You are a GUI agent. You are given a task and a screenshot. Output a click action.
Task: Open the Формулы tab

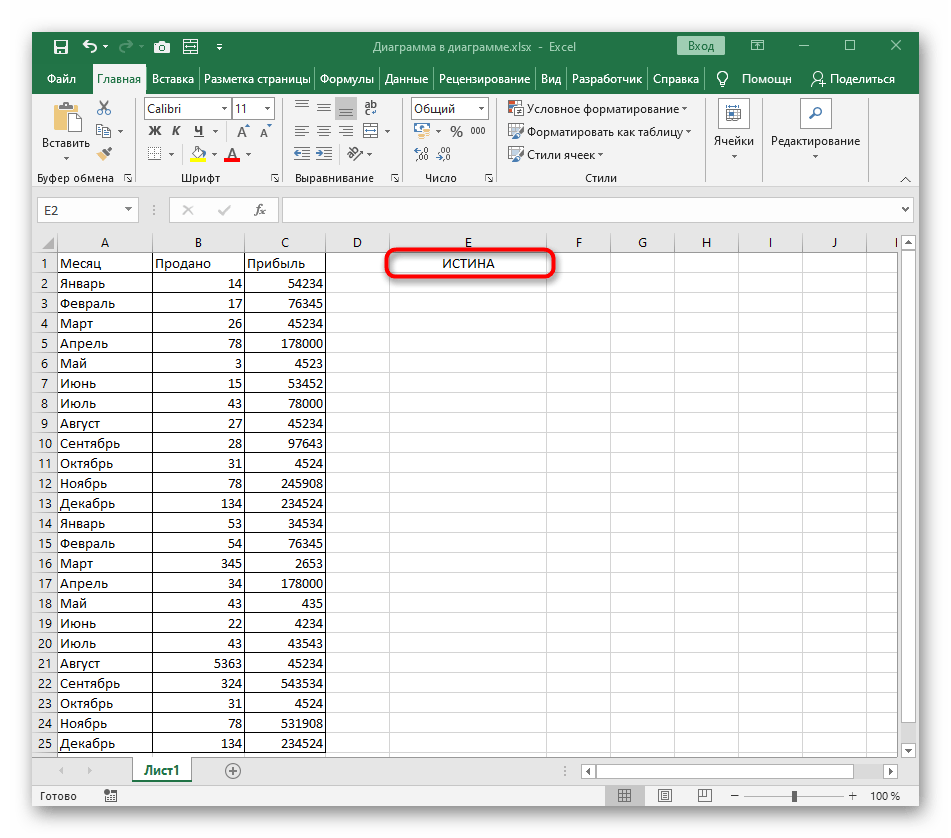pos(347,79)
